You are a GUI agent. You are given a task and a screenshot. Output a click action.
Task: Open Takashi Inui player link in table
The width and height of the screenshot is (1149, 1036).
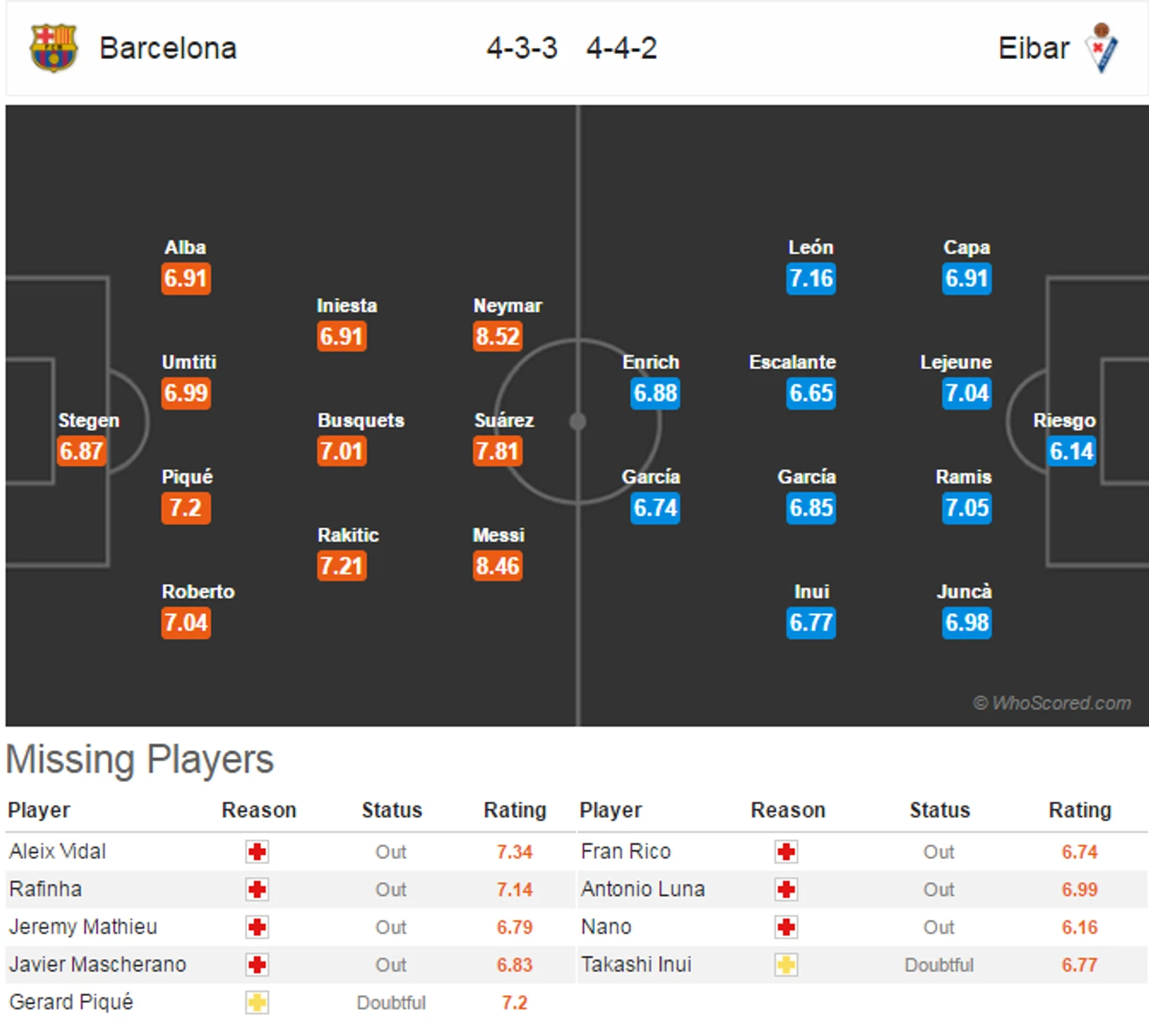pos(636,965)
